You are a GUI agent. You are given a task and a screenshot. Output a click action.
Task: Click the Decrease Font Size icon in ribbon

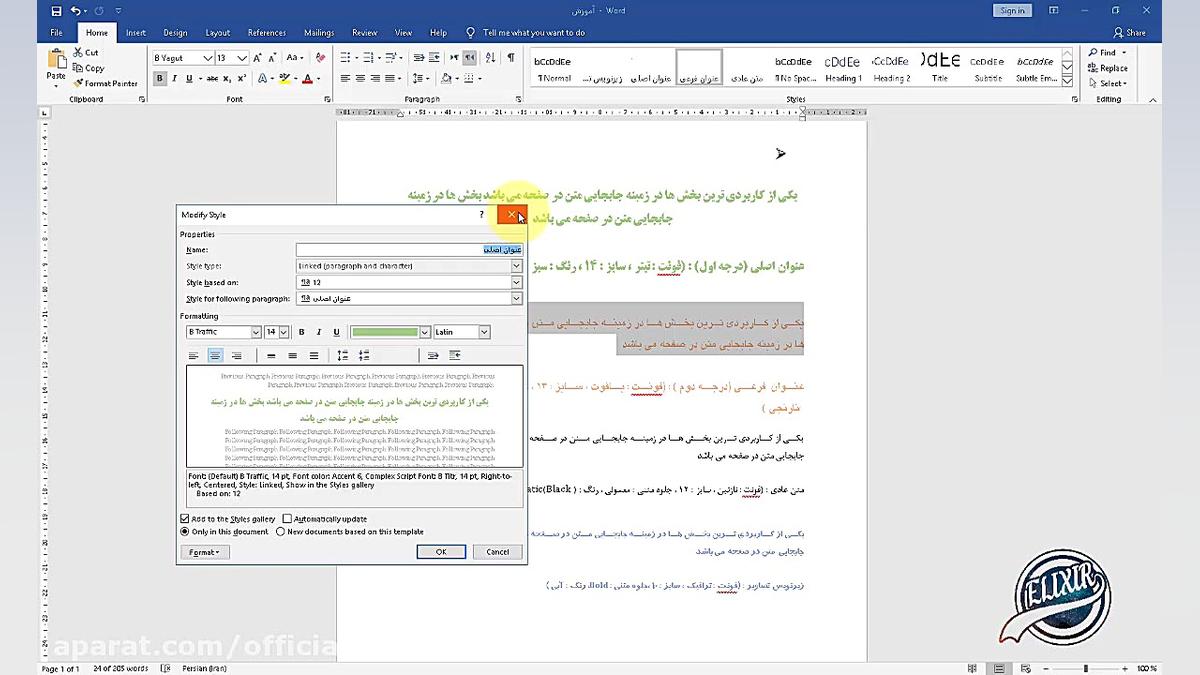point(271,58)
